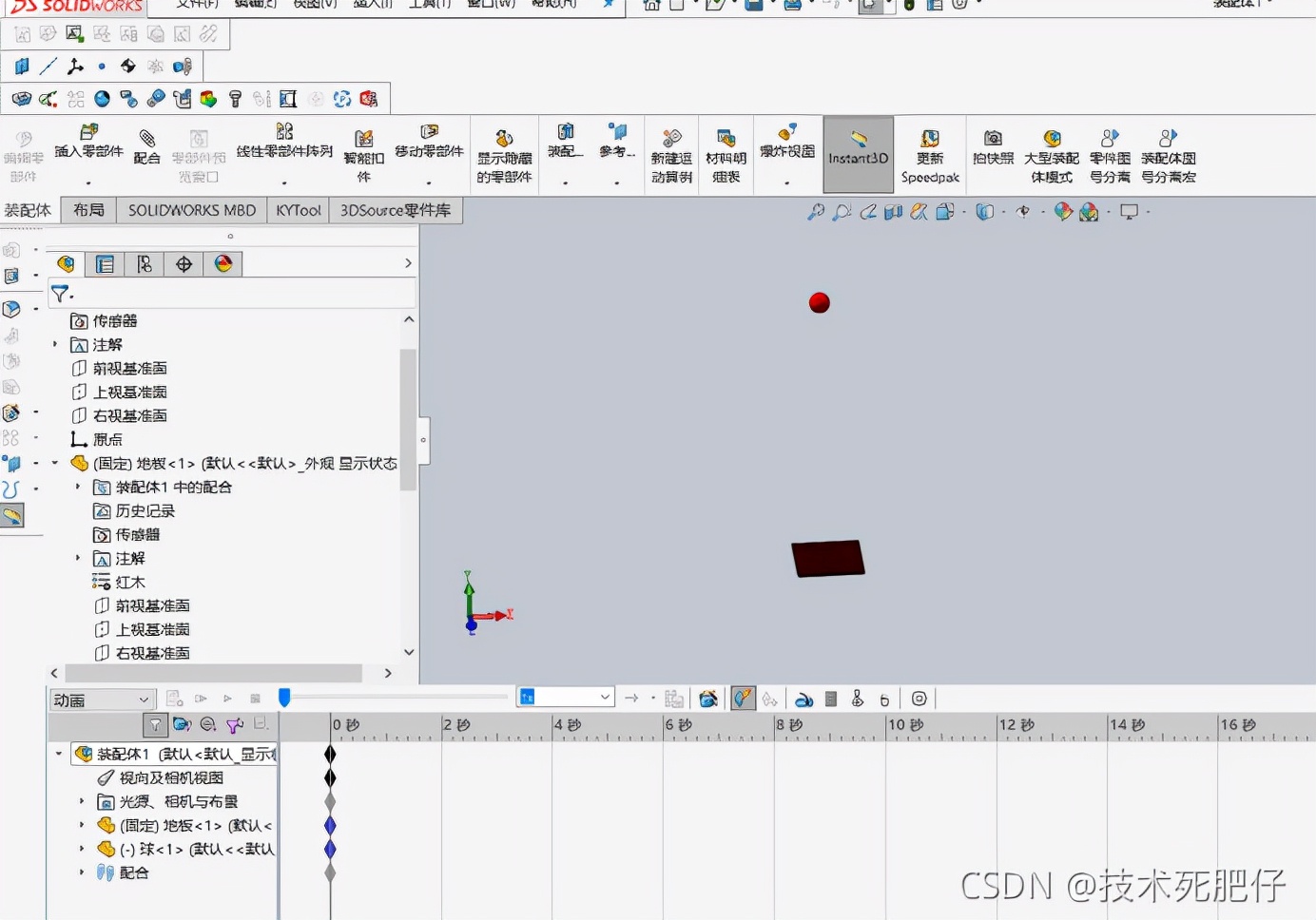
Task: Click the 更新 Speedpak button
Action: [931, 152]
